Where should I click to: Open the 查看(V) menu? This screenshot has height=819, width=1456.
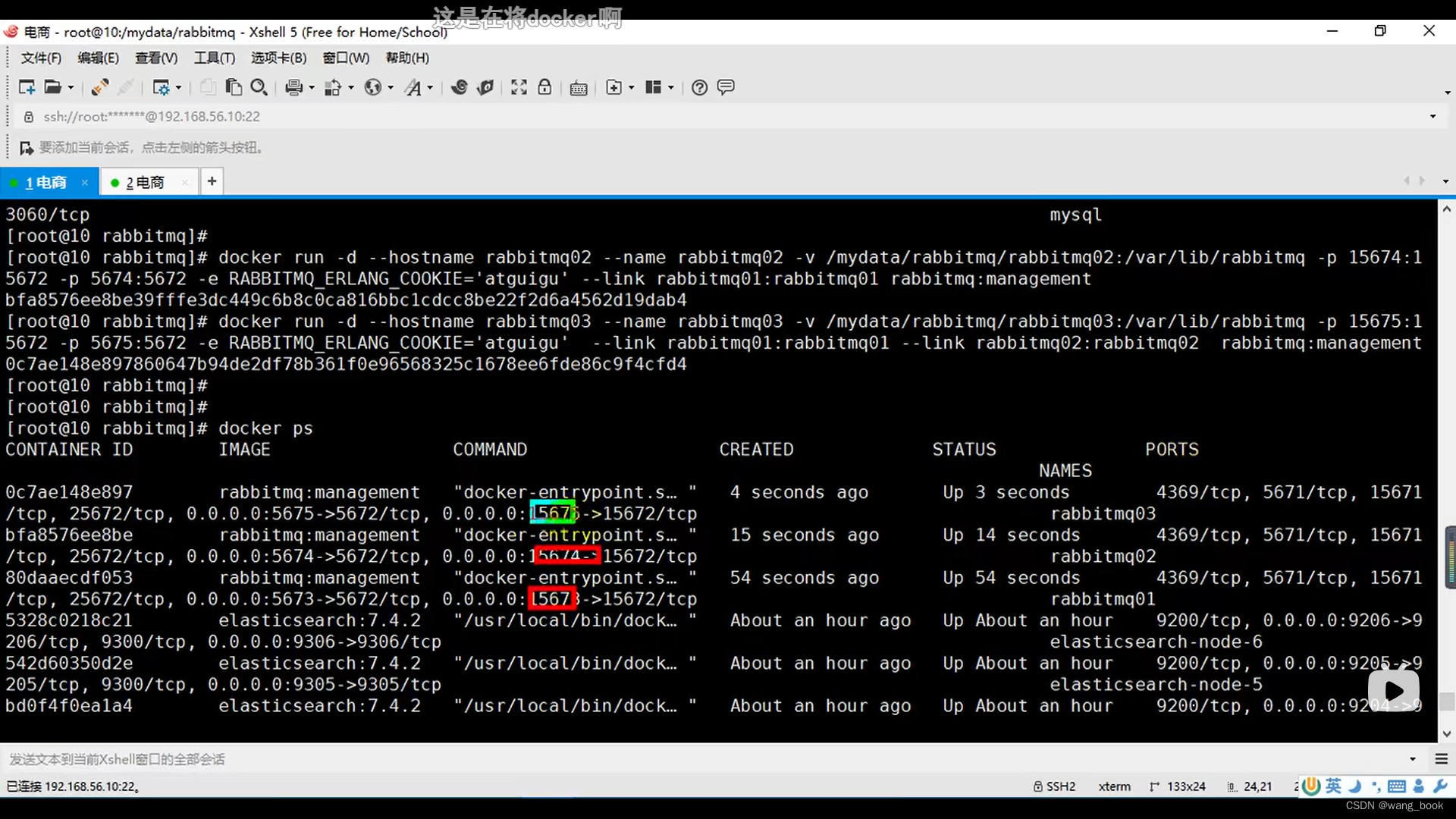pos(156,58)
